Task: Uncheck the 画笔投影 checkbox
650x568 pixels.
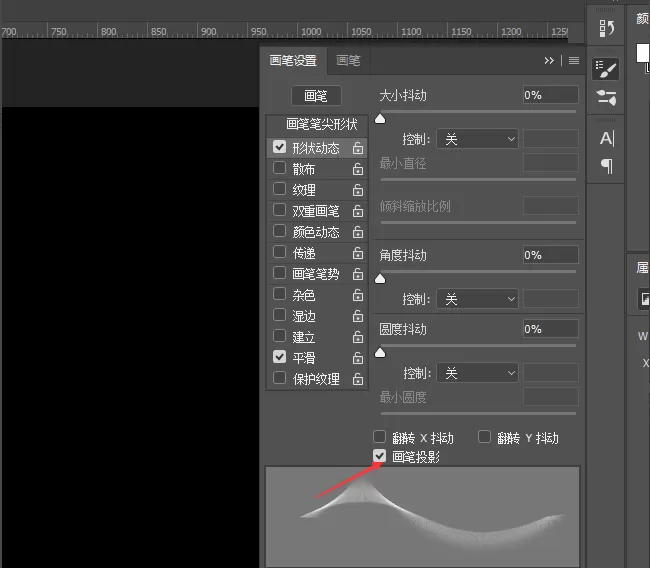Action: pyautogui.click(x=379, y=456)
